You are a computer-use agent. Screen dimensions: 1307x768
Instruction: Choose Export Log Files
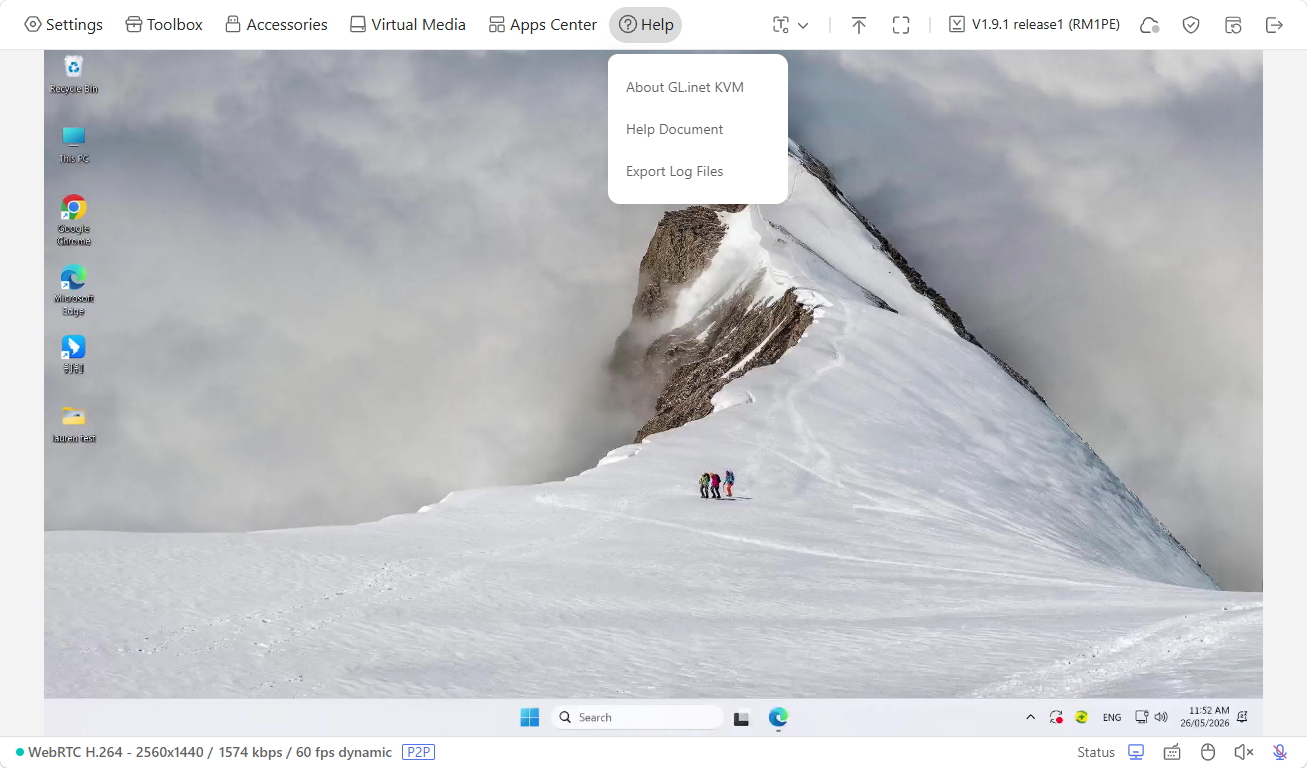tap(675, 171)
